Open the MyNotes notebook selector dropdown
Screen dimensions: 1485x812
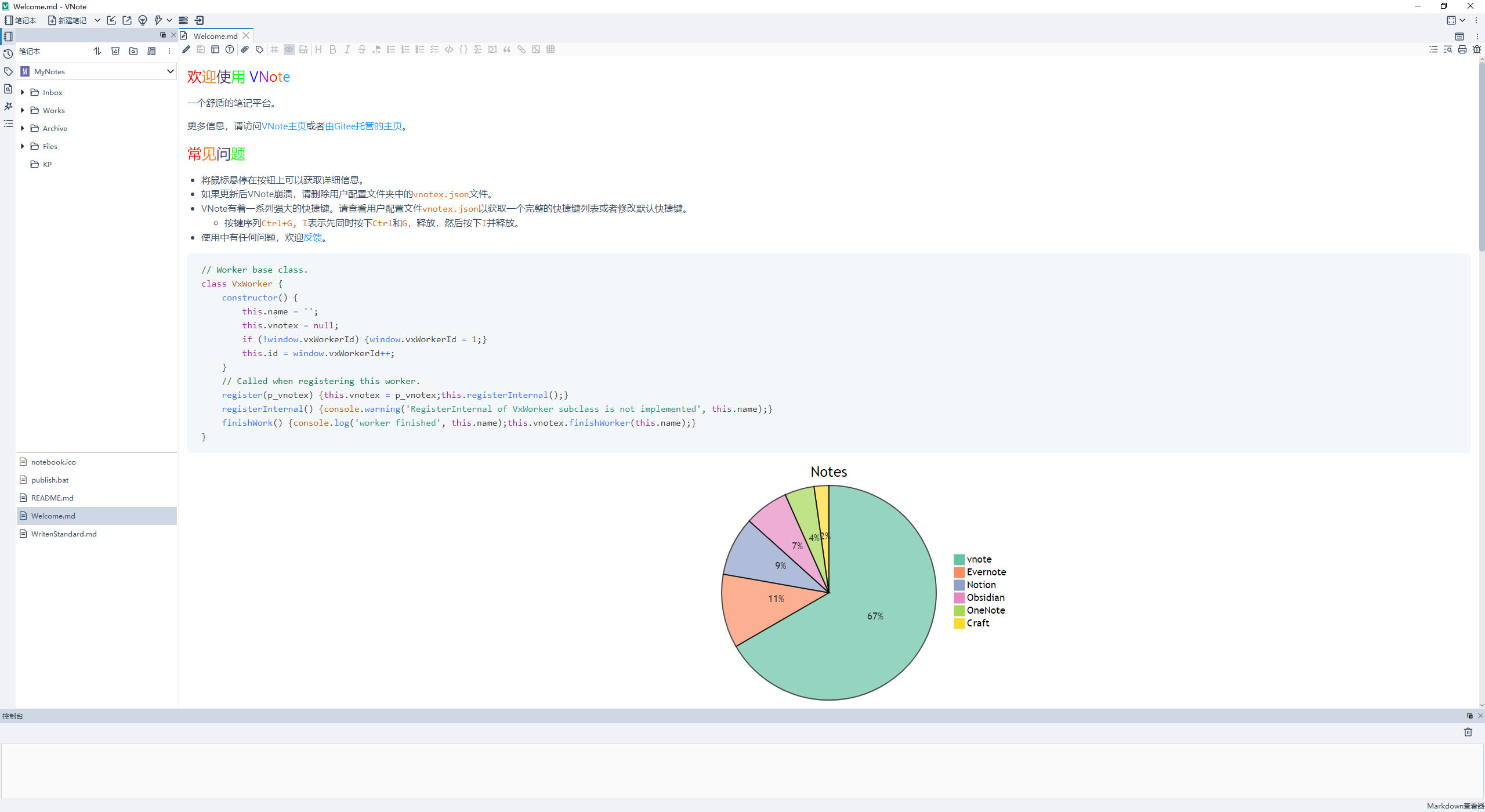click(x=97, y=71)
